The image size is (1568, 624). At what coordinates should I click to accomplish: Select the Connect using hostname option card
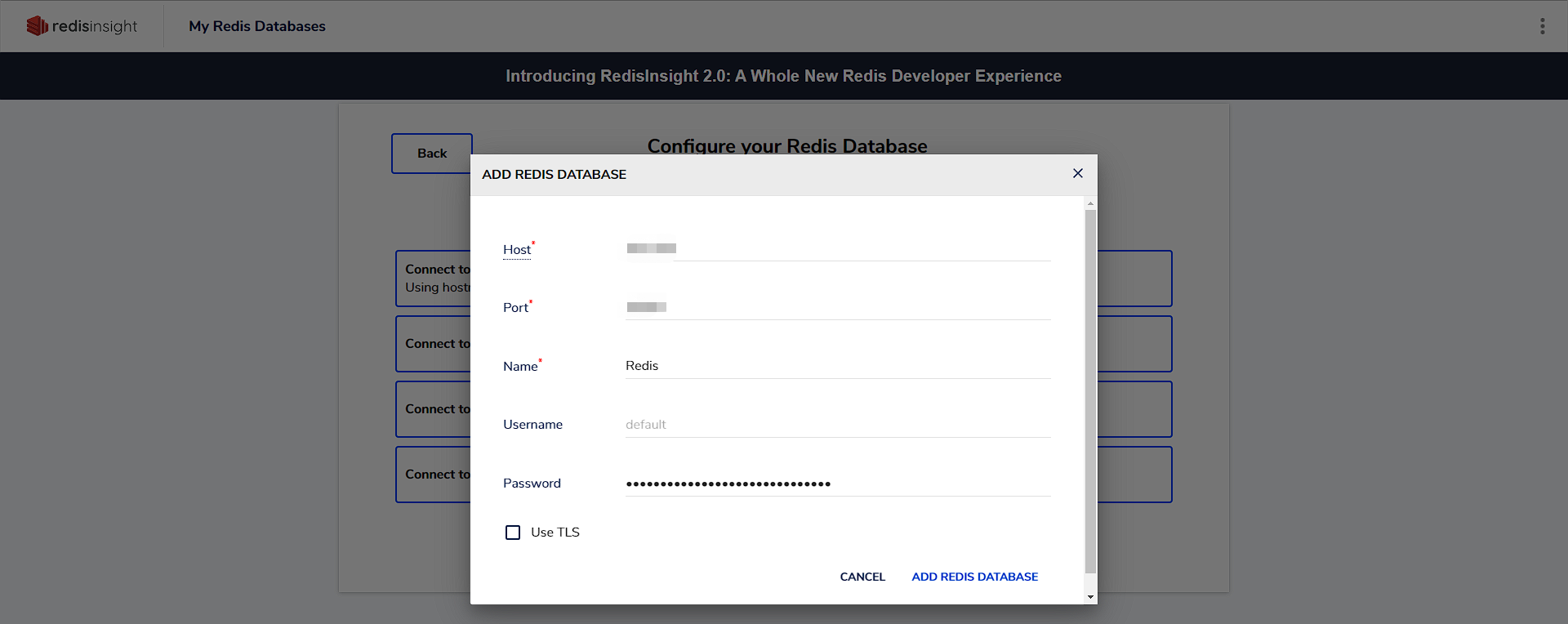pos(434,279)
